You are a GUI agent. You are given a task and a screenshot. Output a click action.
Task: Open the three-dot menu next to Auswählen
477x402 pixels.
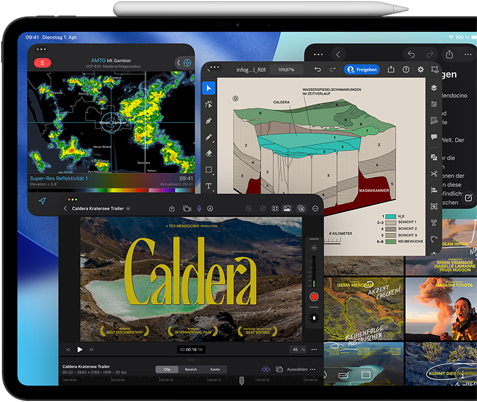312,369
